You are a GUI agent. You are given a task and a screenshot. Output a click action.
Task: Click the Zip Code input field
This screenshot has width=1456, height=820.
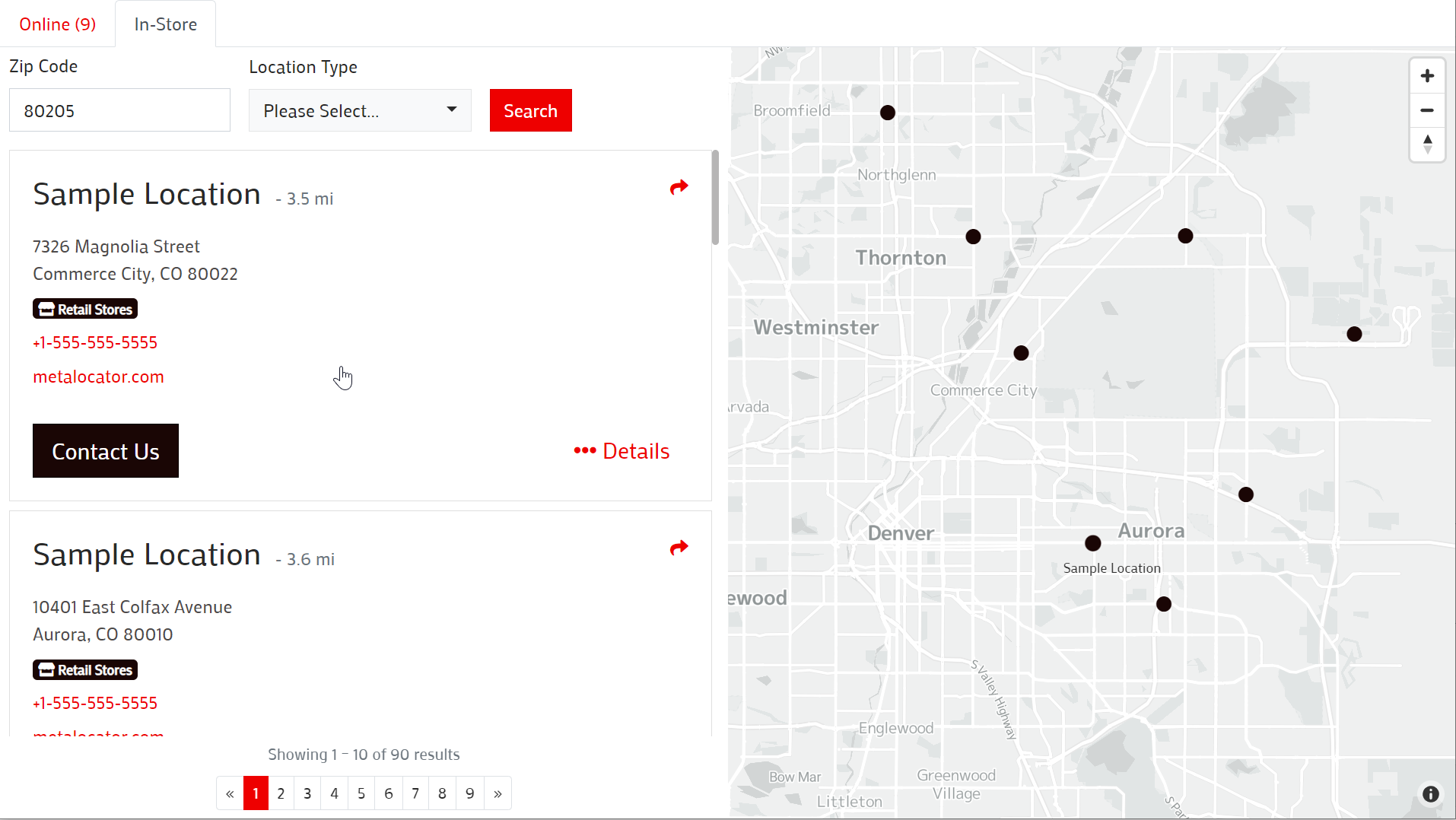(119, 110)
